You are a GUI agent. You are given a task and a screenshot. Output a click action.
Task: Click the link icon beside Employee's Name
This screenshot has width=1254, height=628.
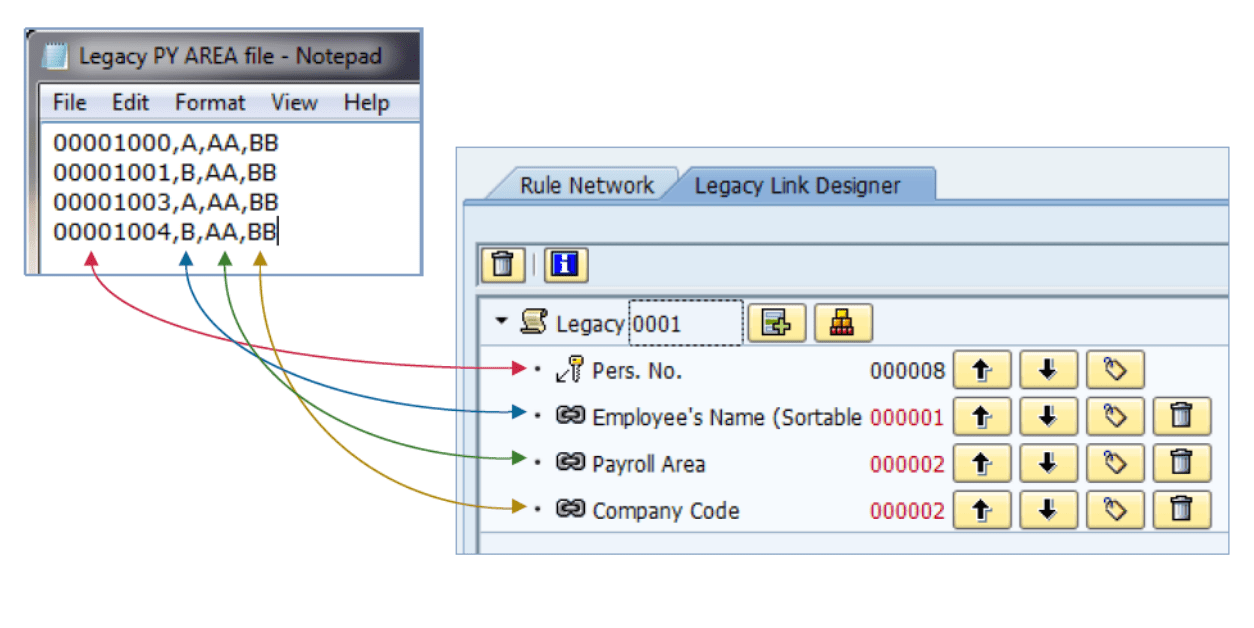click(570, 416)
